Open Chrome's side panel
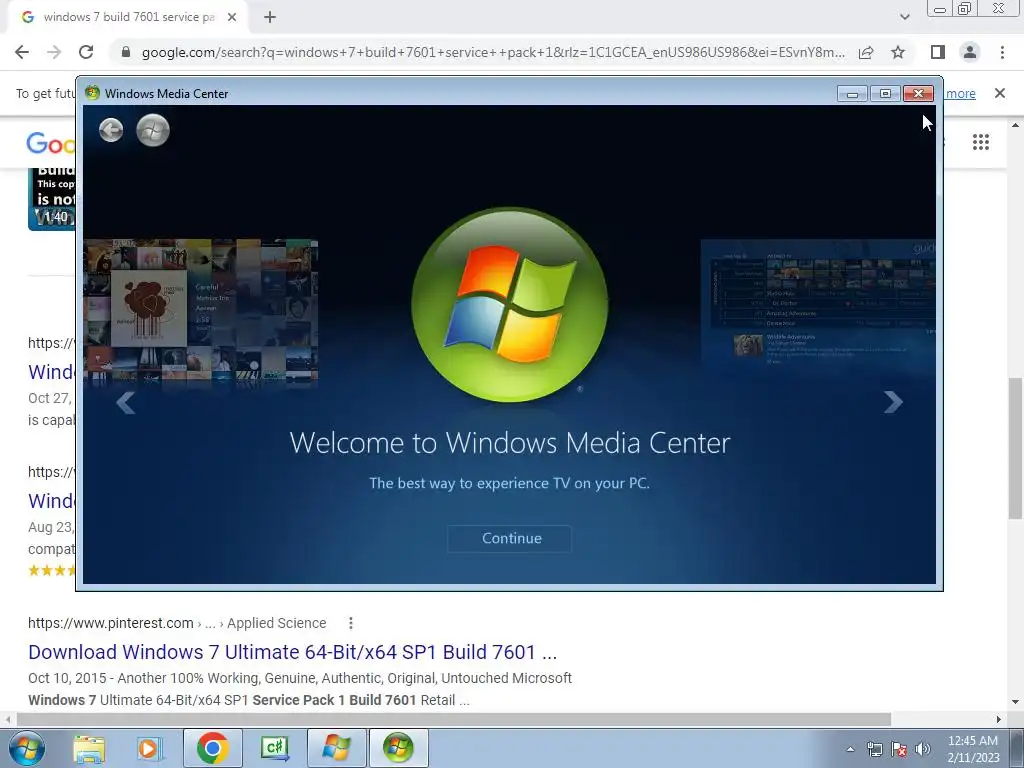The width and height of the screenshot is (1024, 768). pyautogui.click(x=938, y=52)
